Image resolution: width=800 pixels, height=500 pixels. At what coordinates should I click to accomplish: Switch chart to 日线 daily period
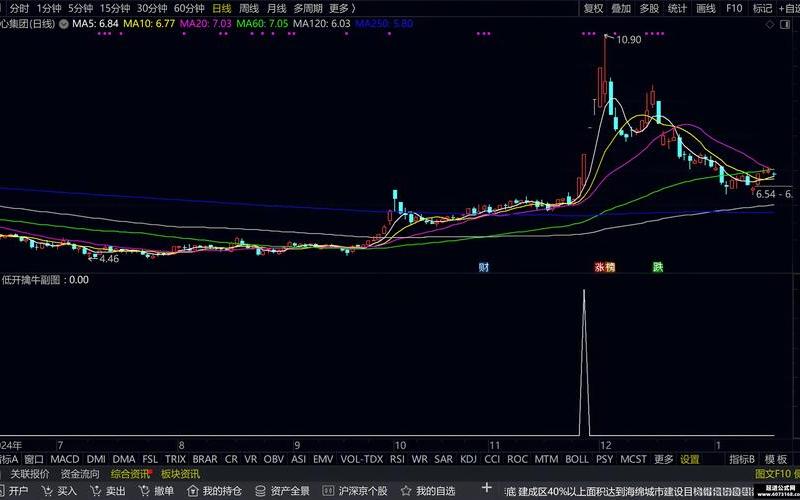tap(221, 8)
